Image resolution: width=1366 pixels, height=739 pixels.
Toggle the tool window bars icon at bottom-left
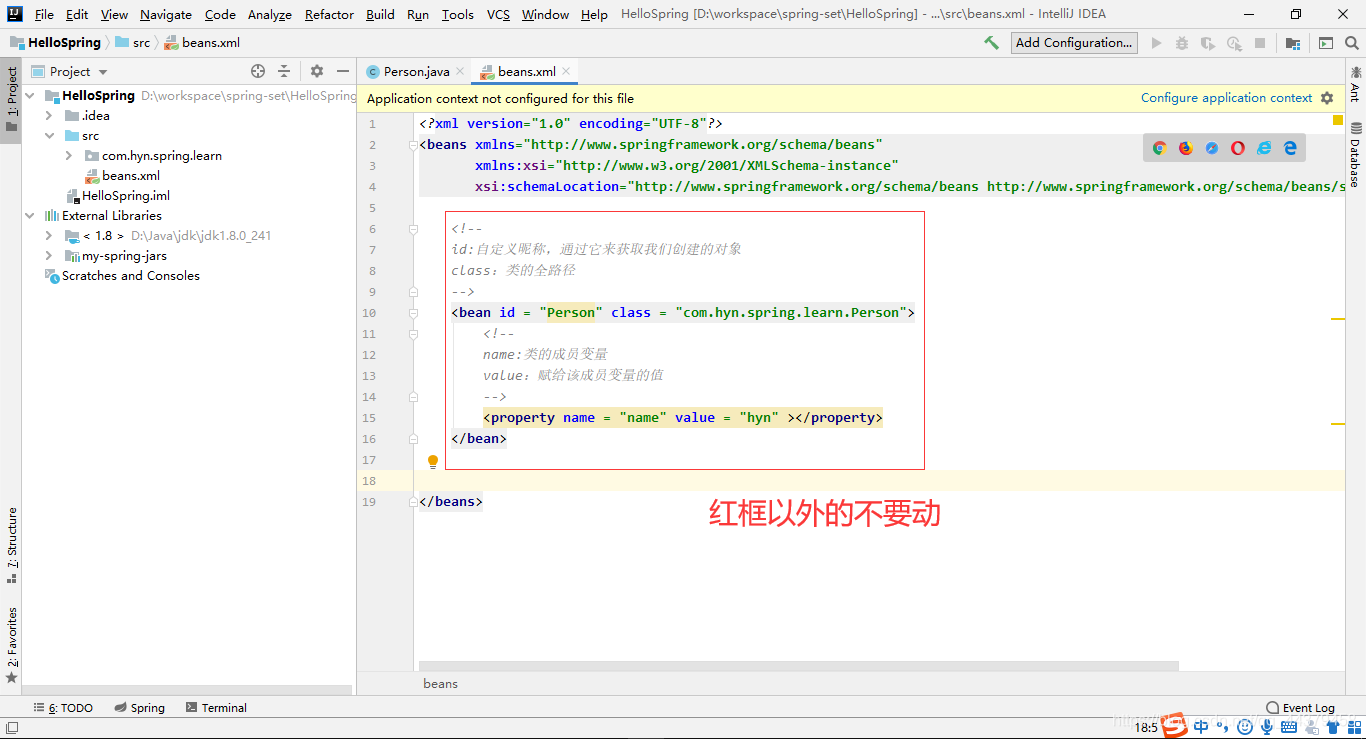[10, 729]
